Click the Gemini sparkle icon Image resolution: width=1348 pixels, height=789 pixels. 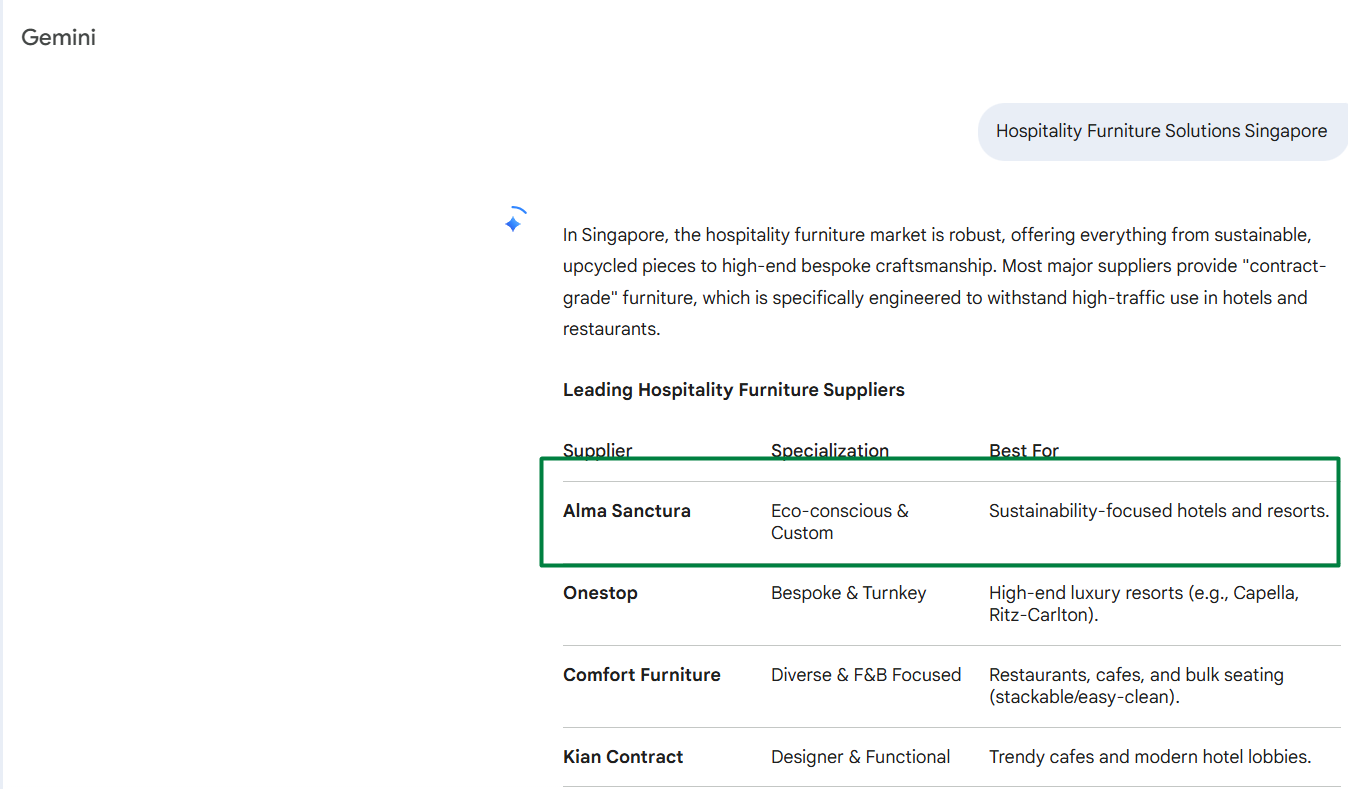514,221
